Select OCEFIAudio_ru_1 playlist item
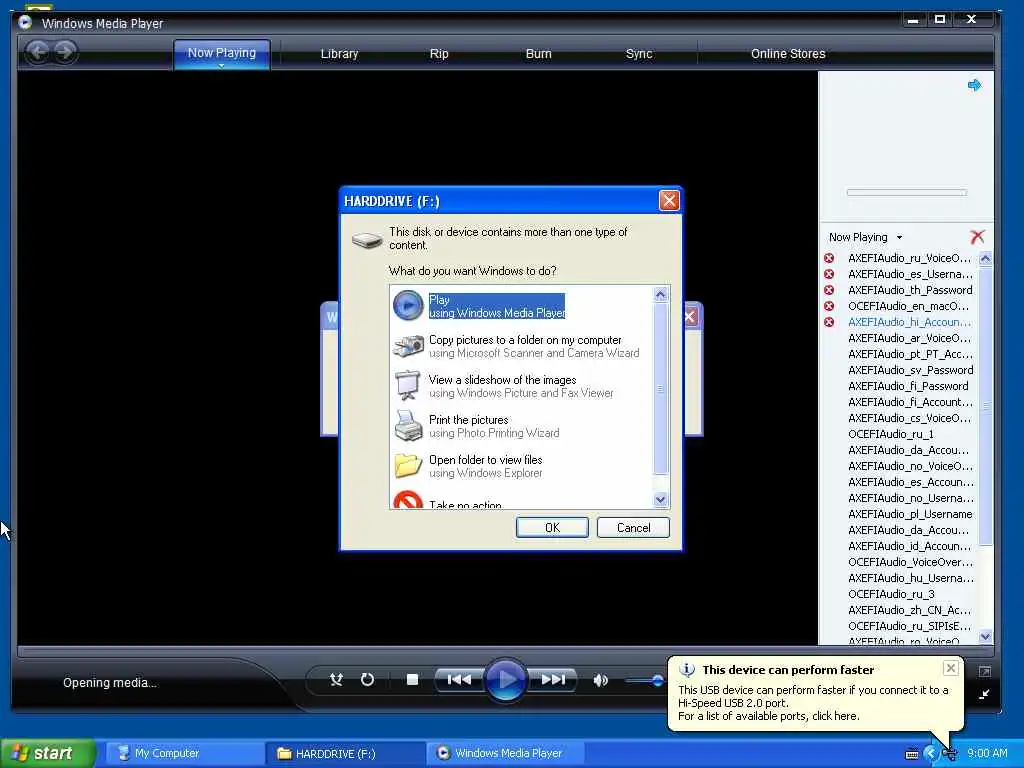The height and width of the screenshot is (768, 1024). [891, 434]
